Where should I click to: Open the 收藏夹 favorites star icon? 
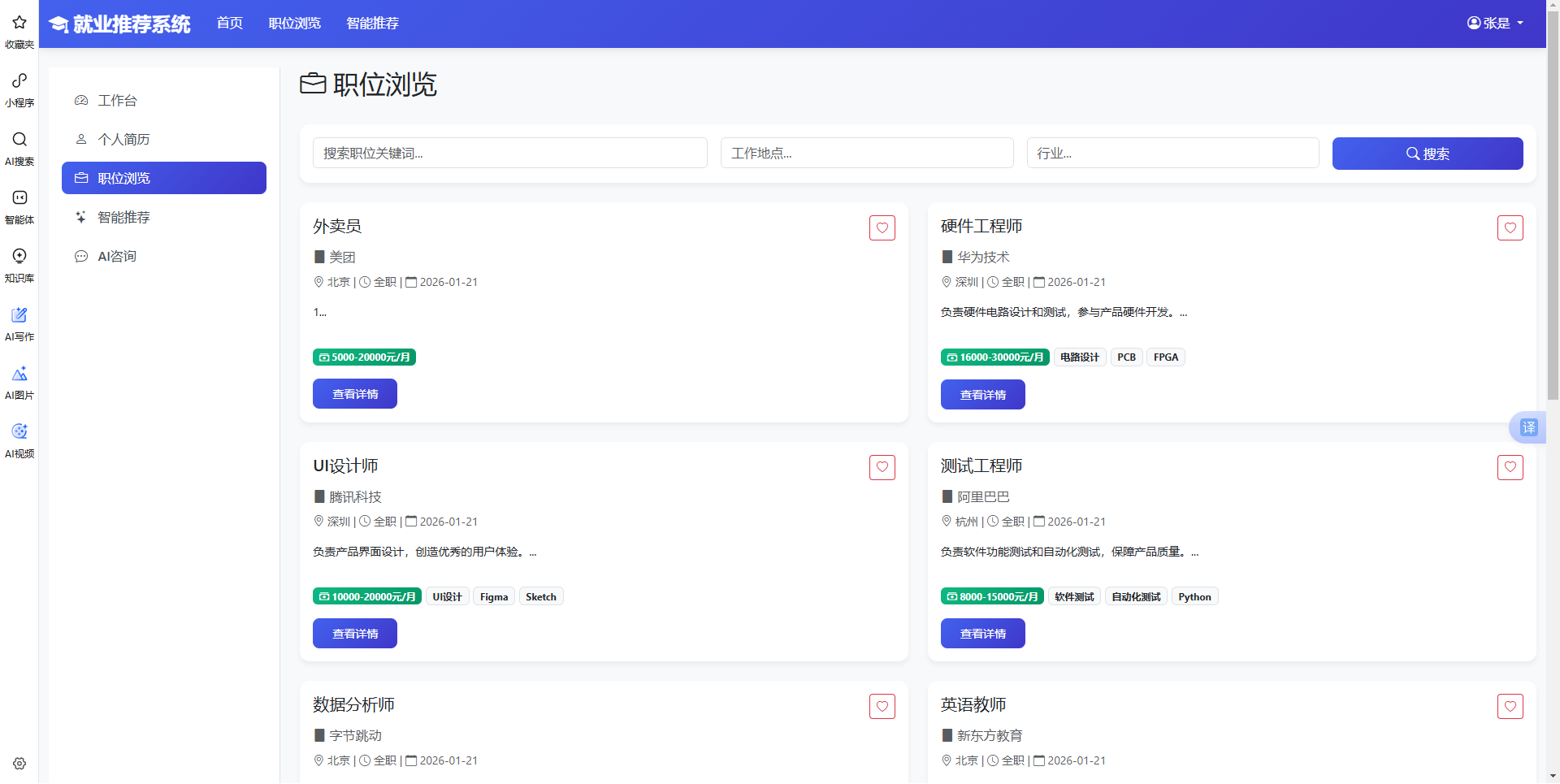pyautogui.click(x=19, y=23)
